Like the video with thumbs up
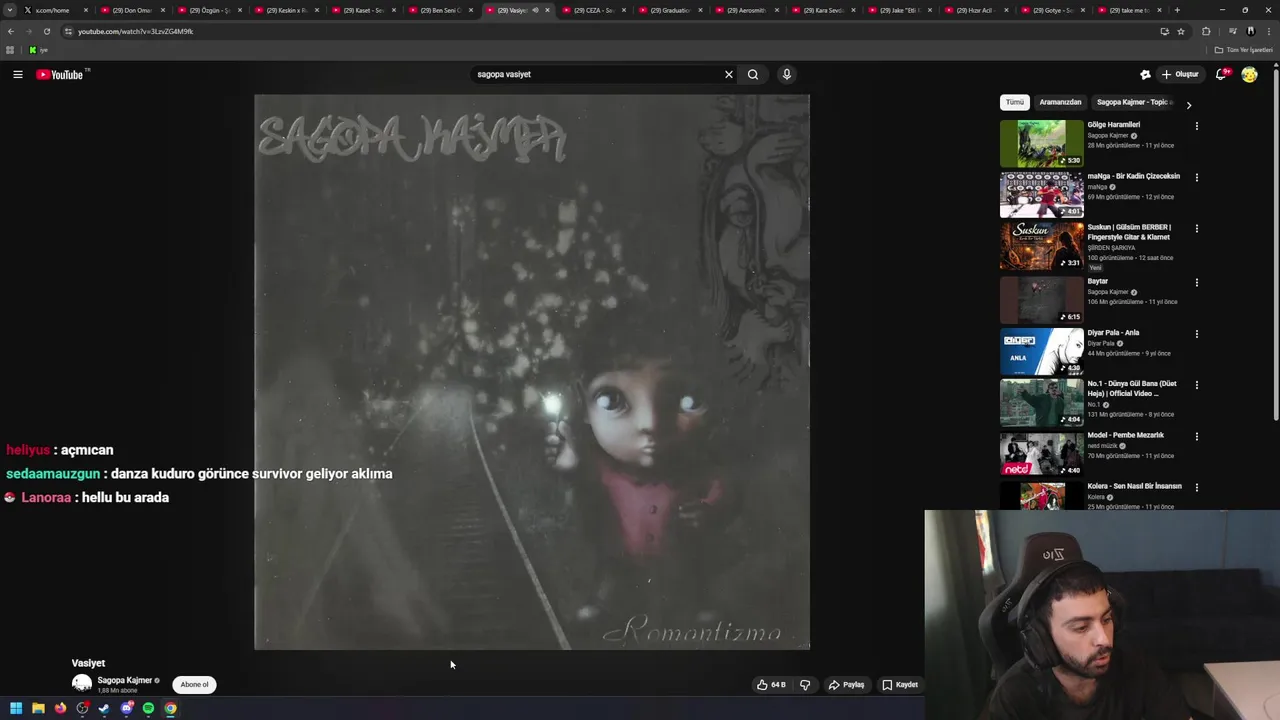Screen dimensions: 1280x720 click(771, 685)
